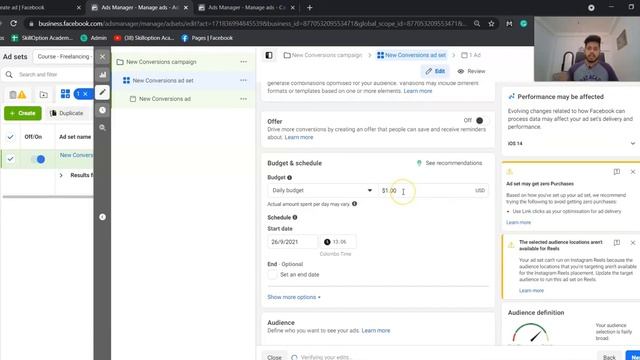Bookmark this page with star icon

click(491, 24)
